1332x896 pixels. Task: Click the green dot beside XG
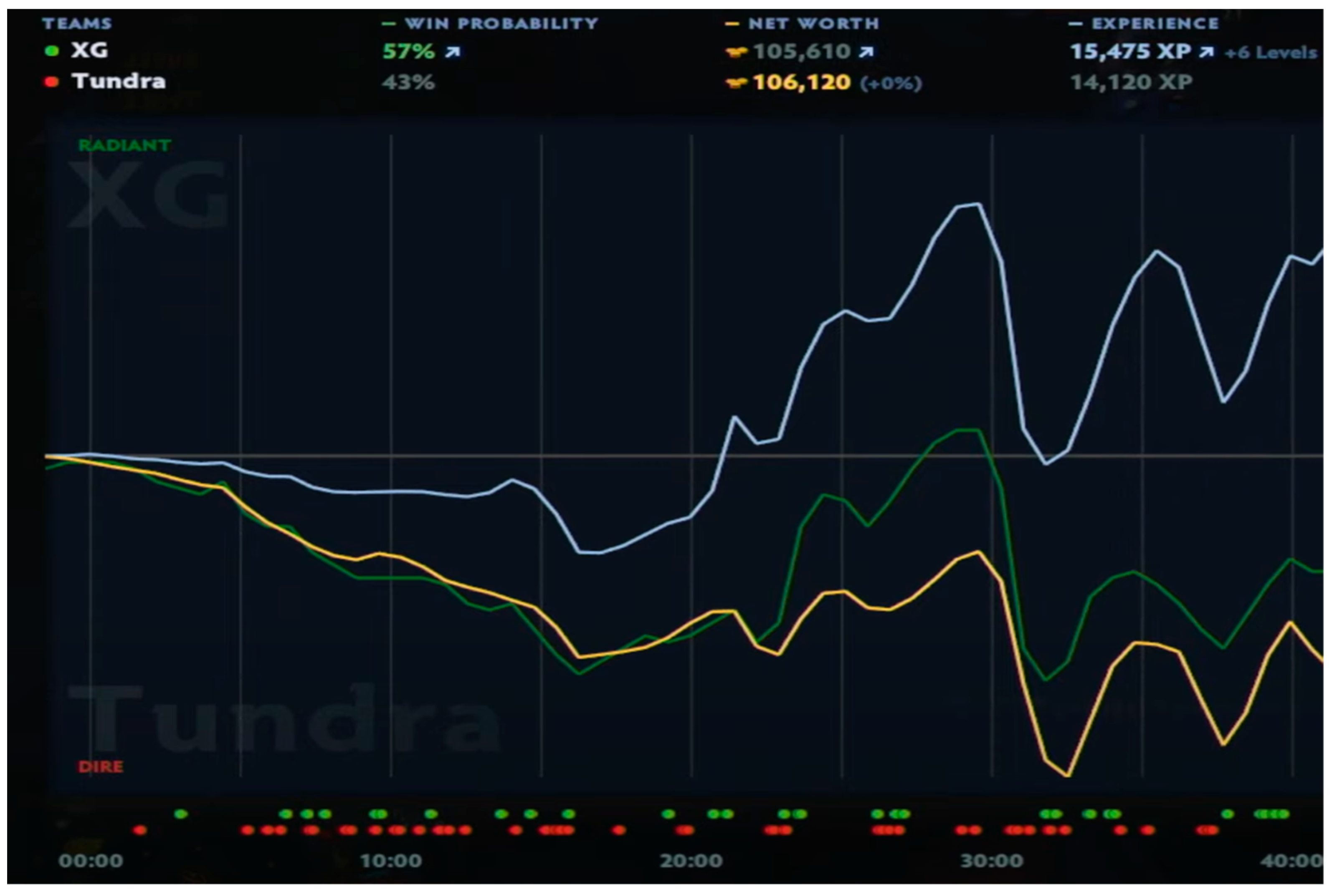click(51, 51)
